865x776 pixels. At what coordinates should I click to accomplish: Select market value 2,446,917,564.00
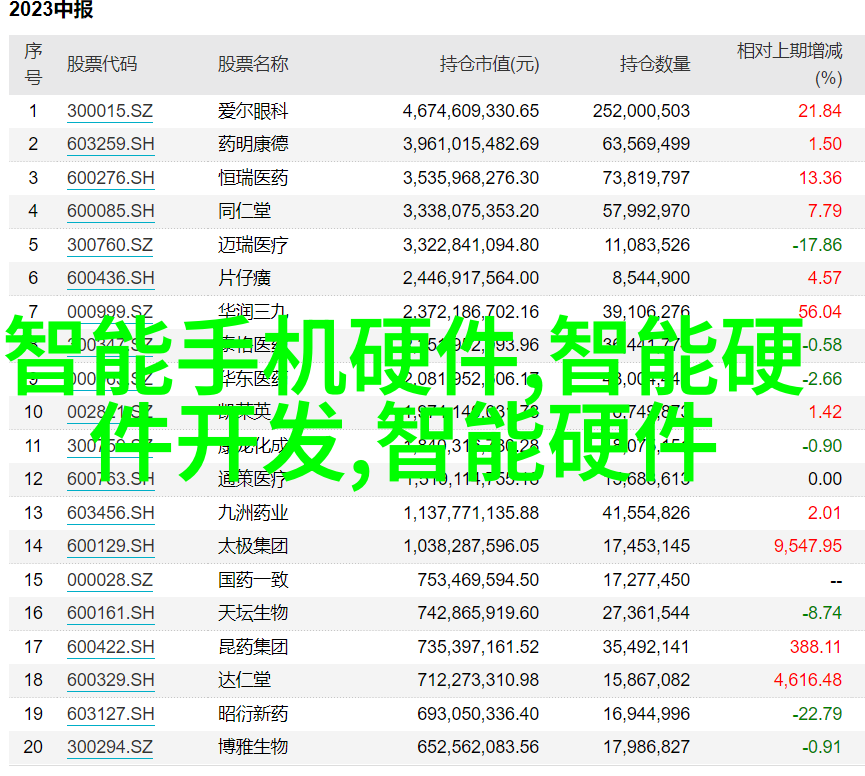coord(471,278)
